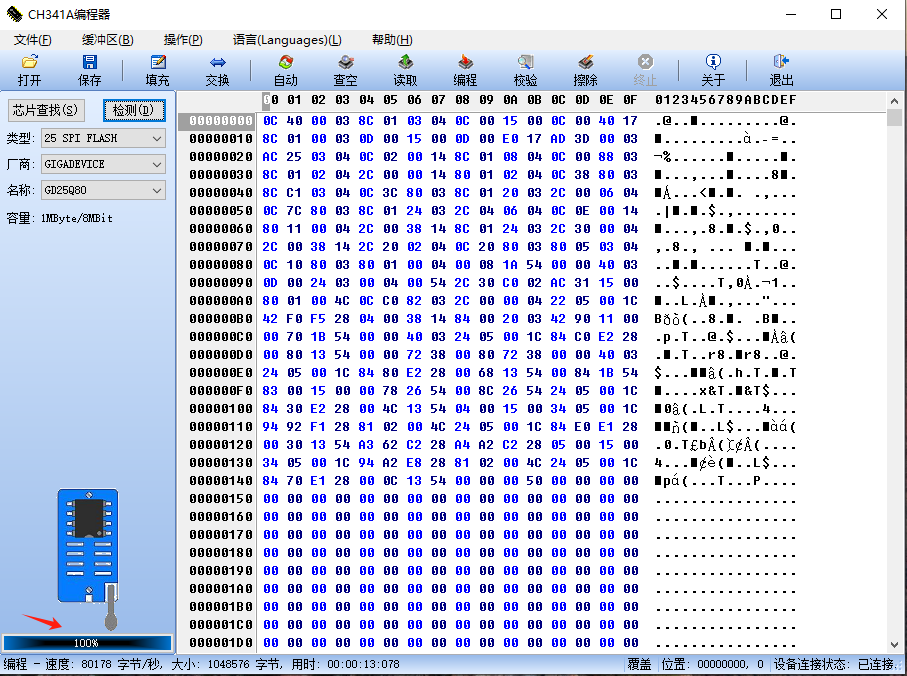
Task: Select address row 00000000
Action: tap(221, 121)
